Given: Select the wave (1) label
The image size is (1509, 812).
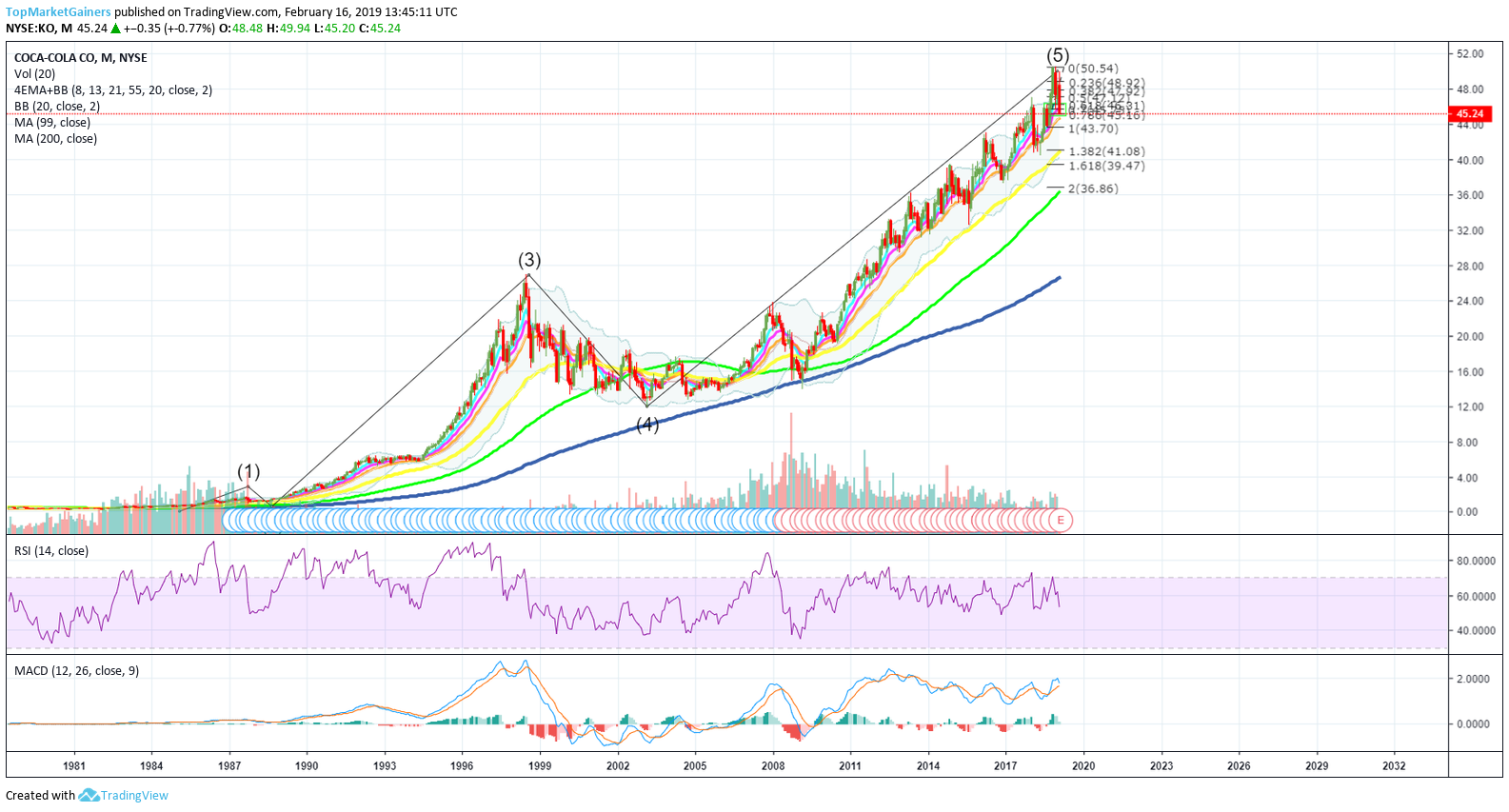Looking at the screenshot, I should tap(248, 471).
